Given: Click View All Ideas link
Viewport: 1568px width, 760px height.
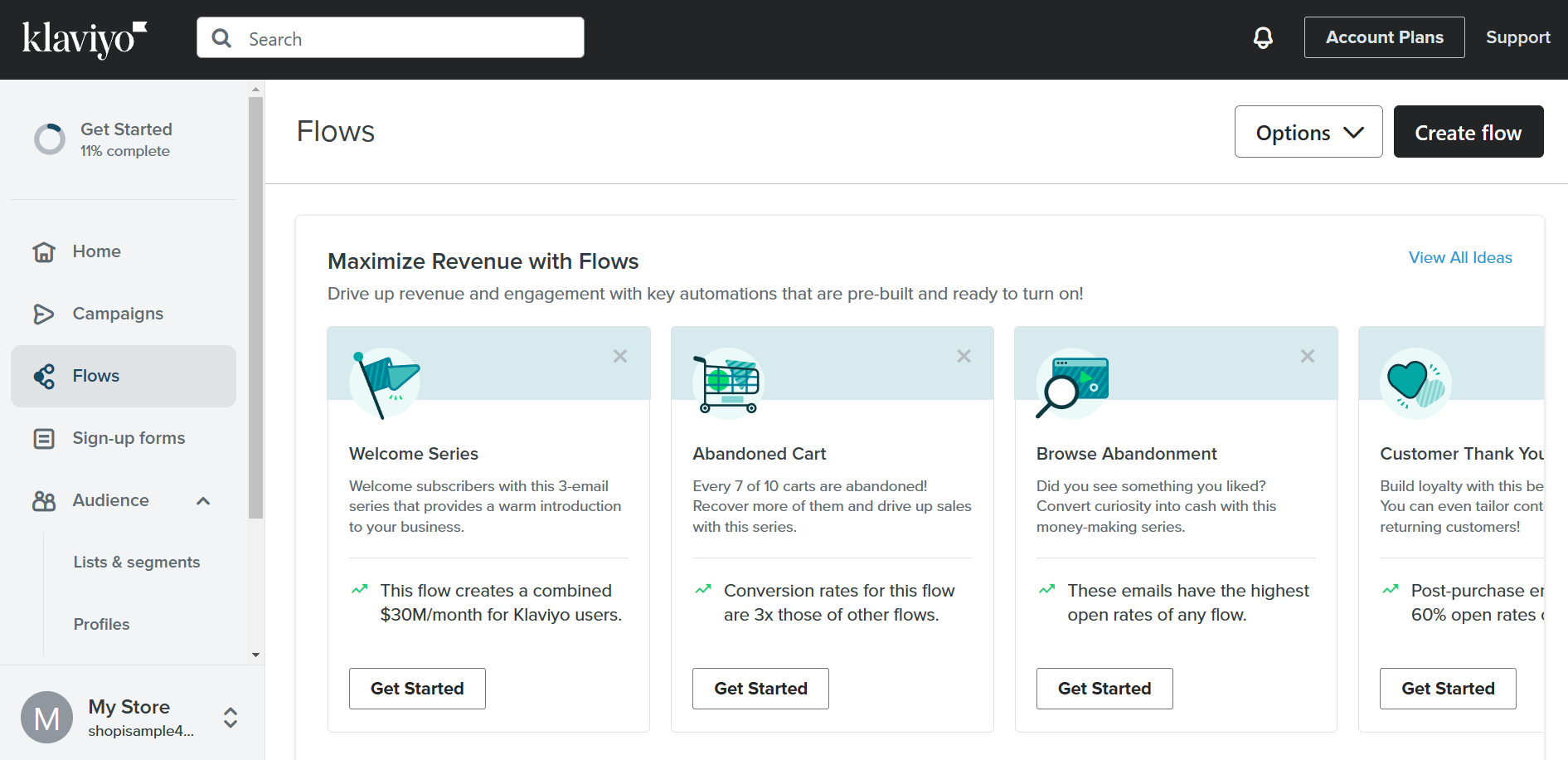Looking at the screenshot, I should click(x=1460, y=258).
